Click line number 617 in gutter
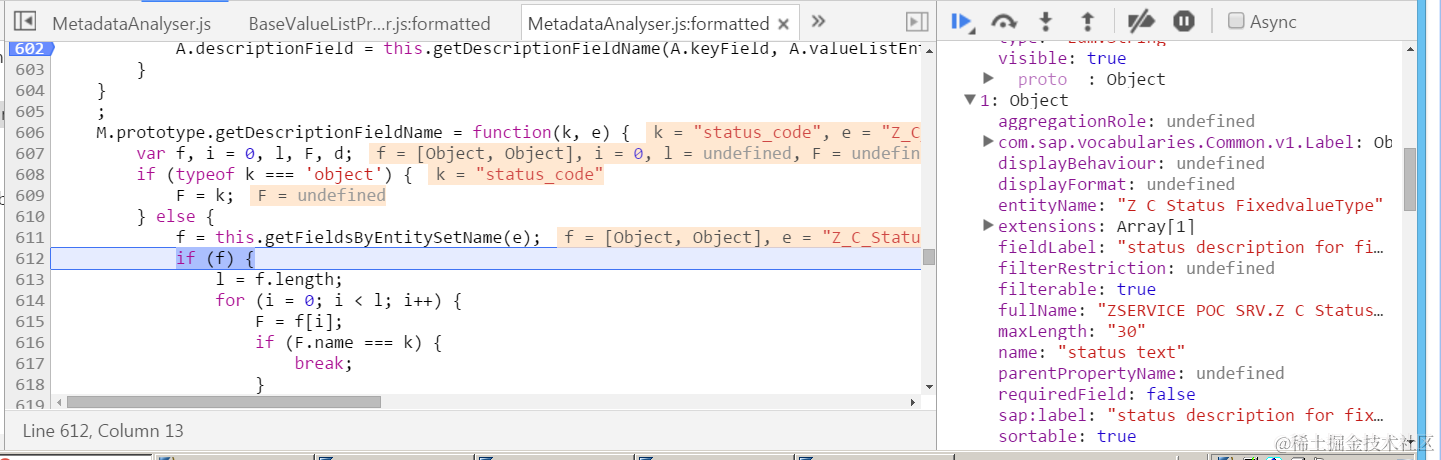 tap(30, 364)
